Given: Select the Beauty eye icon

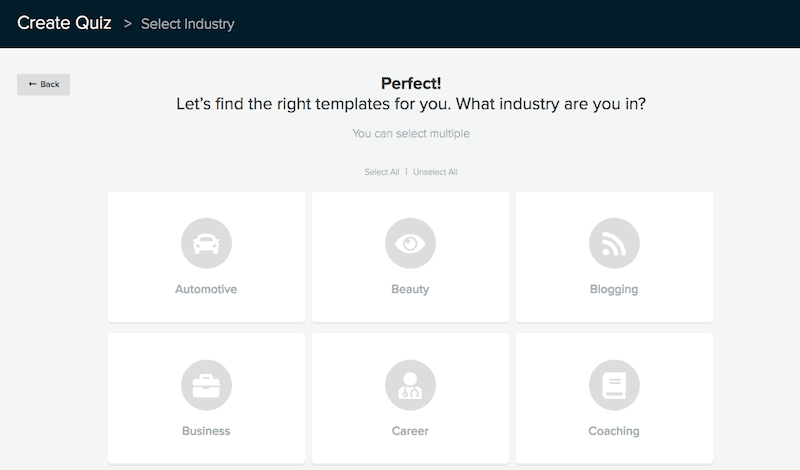Looking at the screenshot, I should [x=410, y=243].
